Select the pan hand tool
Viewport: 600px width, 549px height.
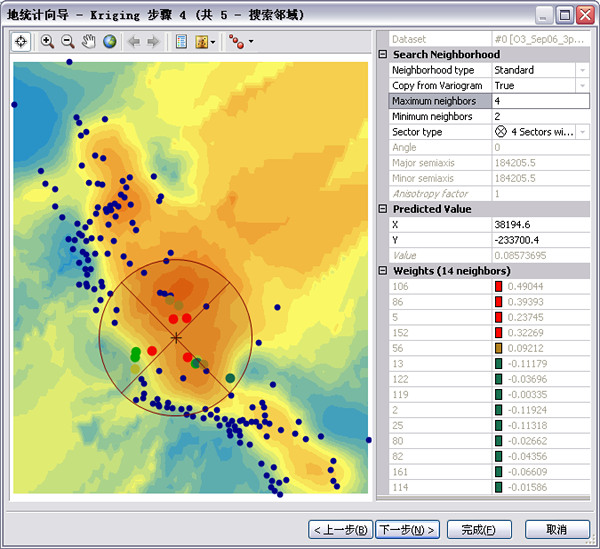coord(89,42)
